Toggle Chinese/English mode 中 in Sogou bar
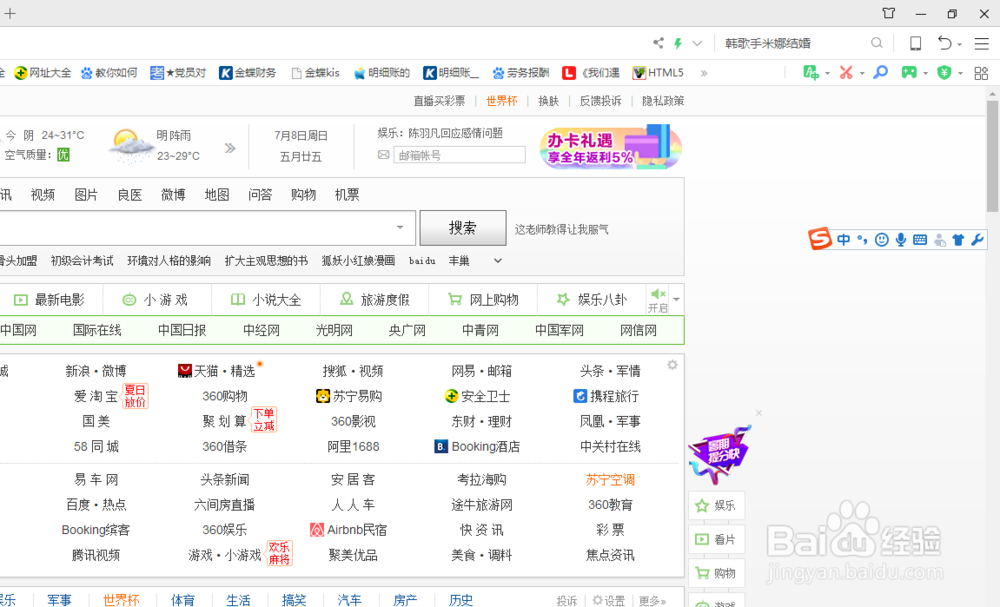This screenshot has height=607, width=1000. (844, 240)
